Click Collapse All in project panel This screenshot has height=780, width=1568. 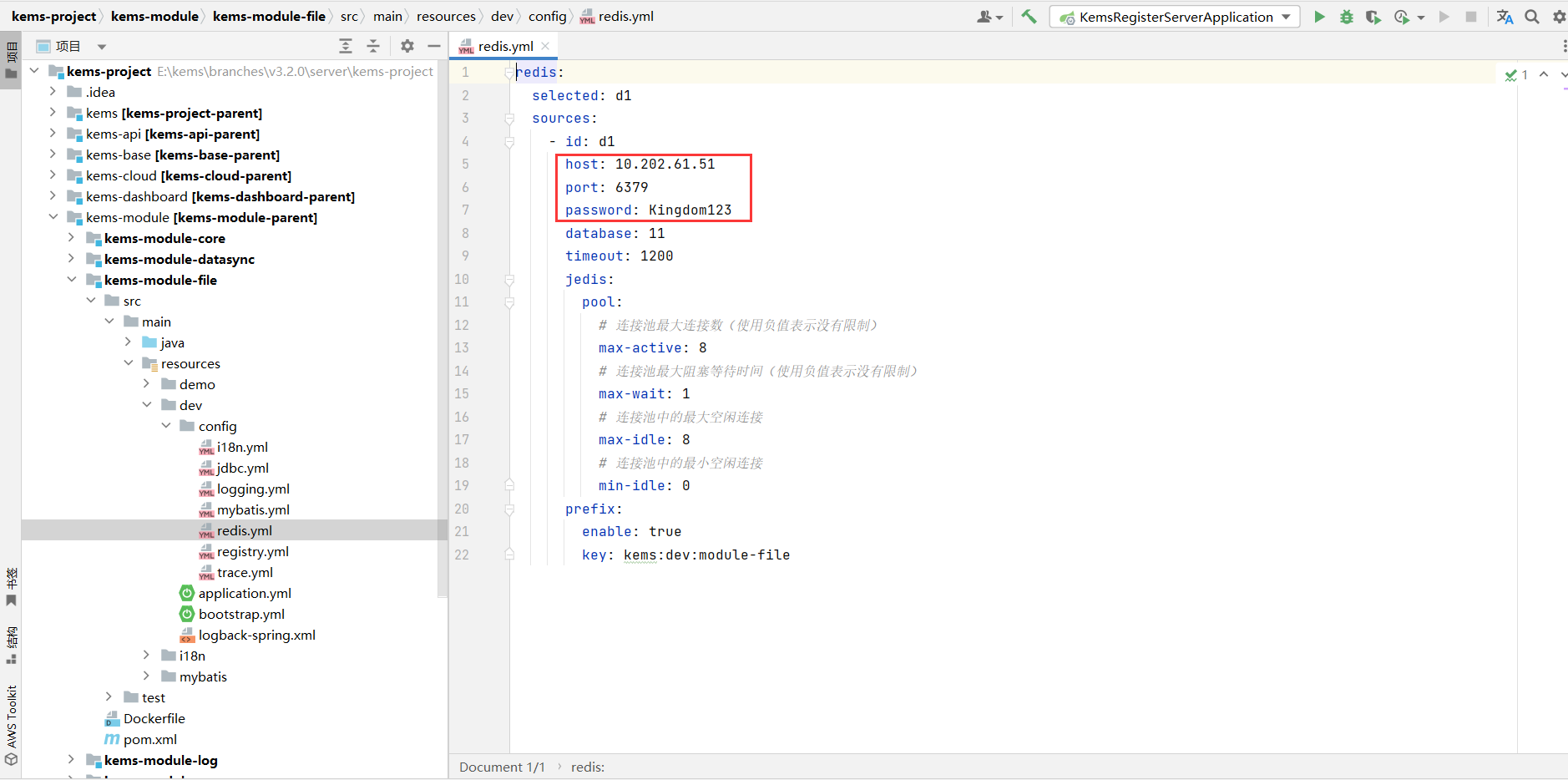coord(373,46)
